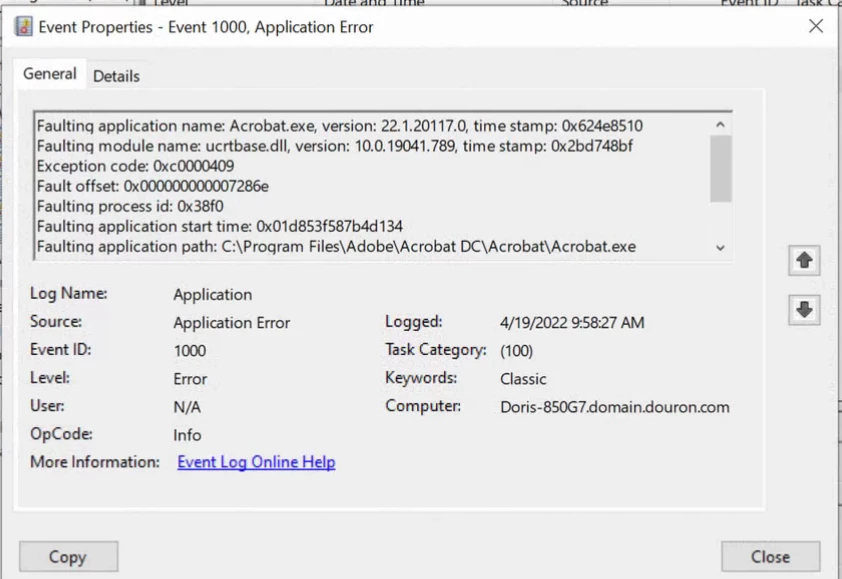The image size is (842, 579).
Task: Switch to the General tab
Action: click(x=49, y=74)
